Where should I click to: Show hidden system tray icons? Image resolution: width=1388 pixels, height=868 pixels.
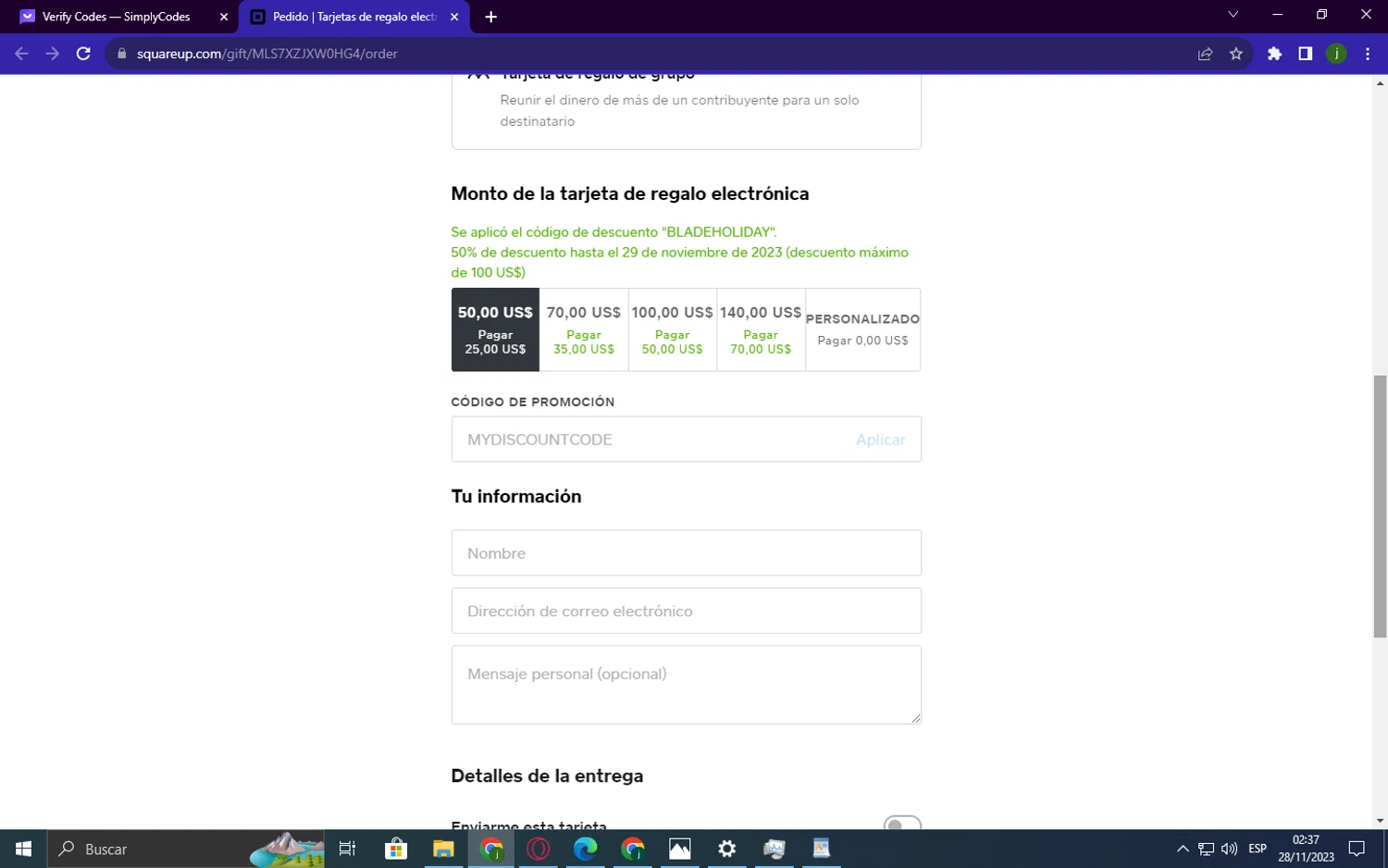(1183, 849)
